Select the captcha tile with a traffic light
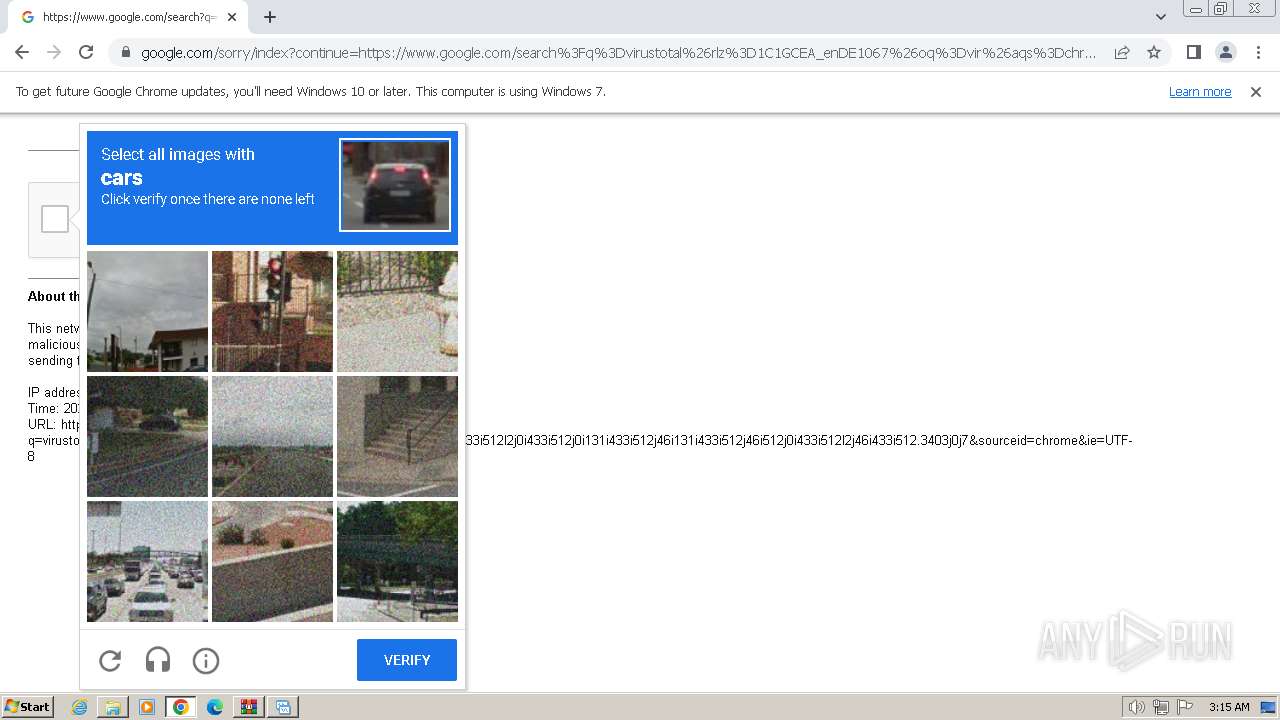The image size is (1280, 720). pos(272,311)
